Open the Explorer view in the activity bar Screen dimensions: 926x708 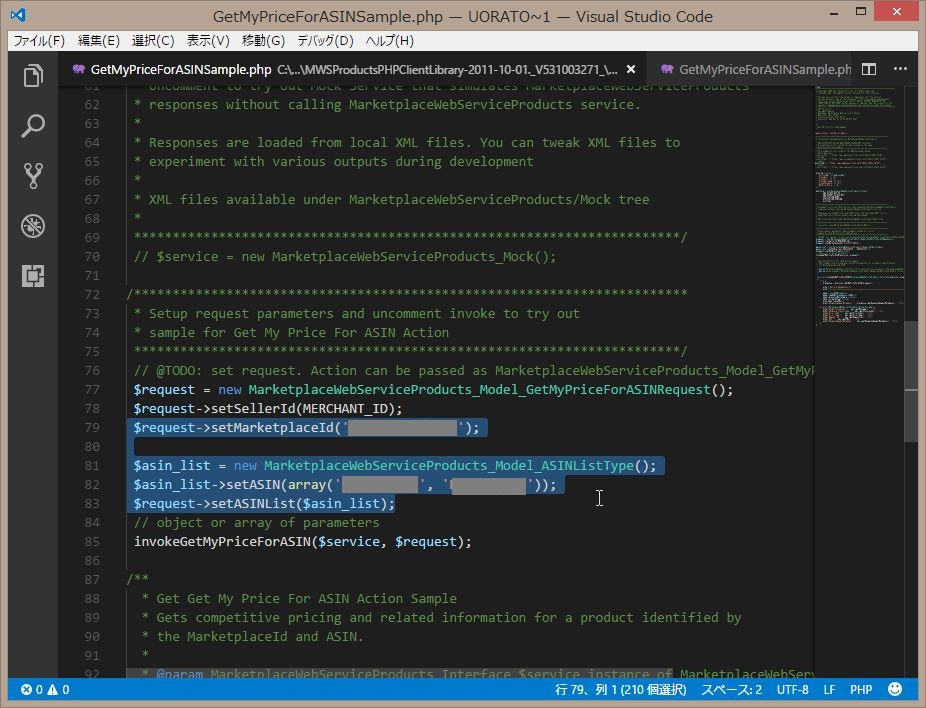[x=33, y=76]
